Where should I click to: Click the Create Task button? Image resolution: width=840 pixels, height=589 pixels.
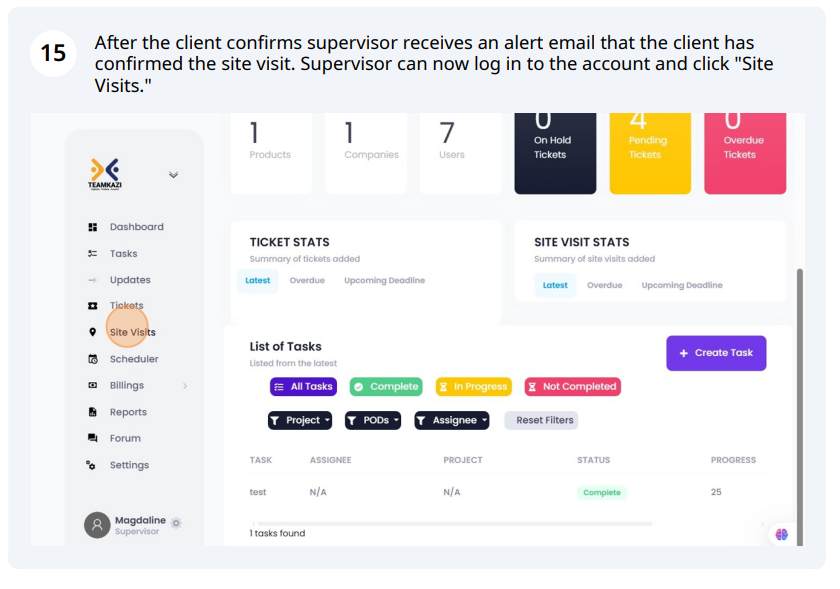tap(716, 353)
